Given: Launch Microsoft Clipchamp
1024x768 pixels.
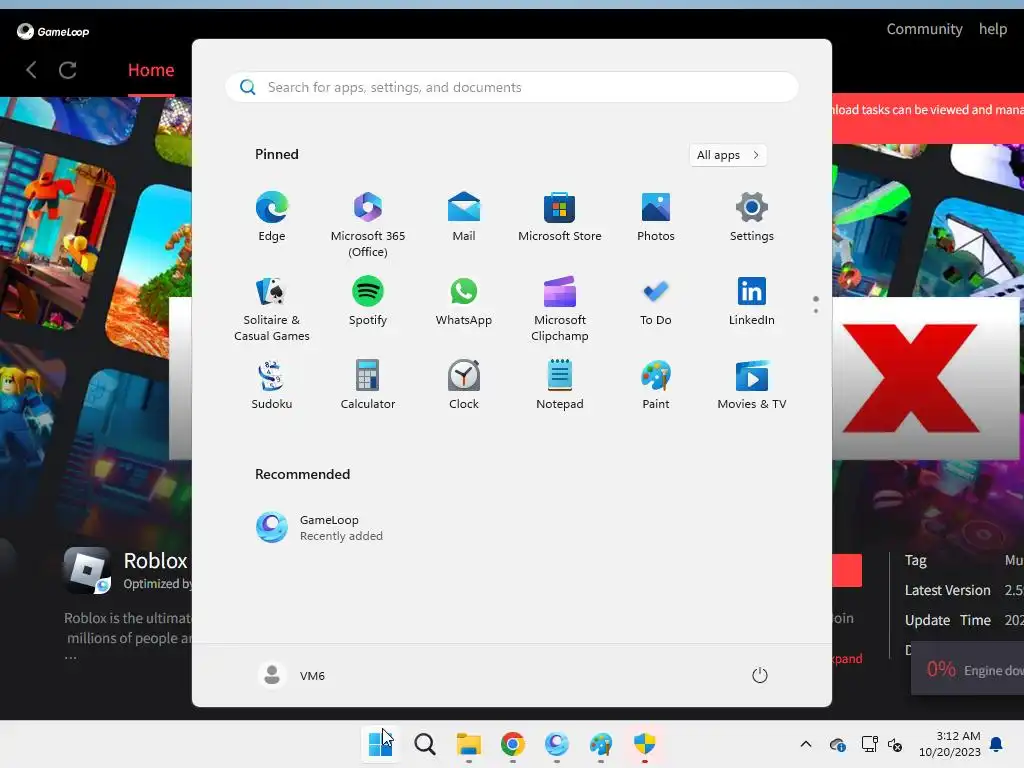Looking at the screenshot, I should point(560,309).
